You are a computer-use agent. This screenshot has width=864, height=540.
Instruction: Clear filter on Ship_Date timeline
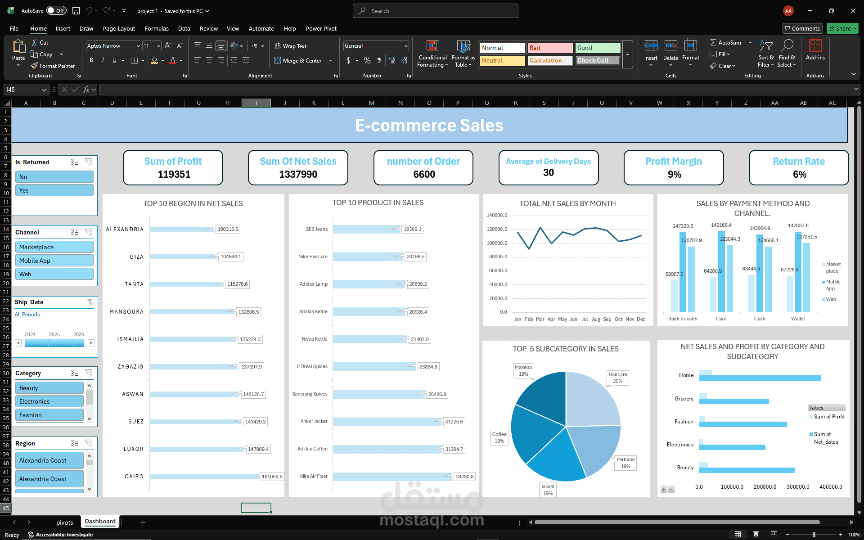tap(90, 302)
